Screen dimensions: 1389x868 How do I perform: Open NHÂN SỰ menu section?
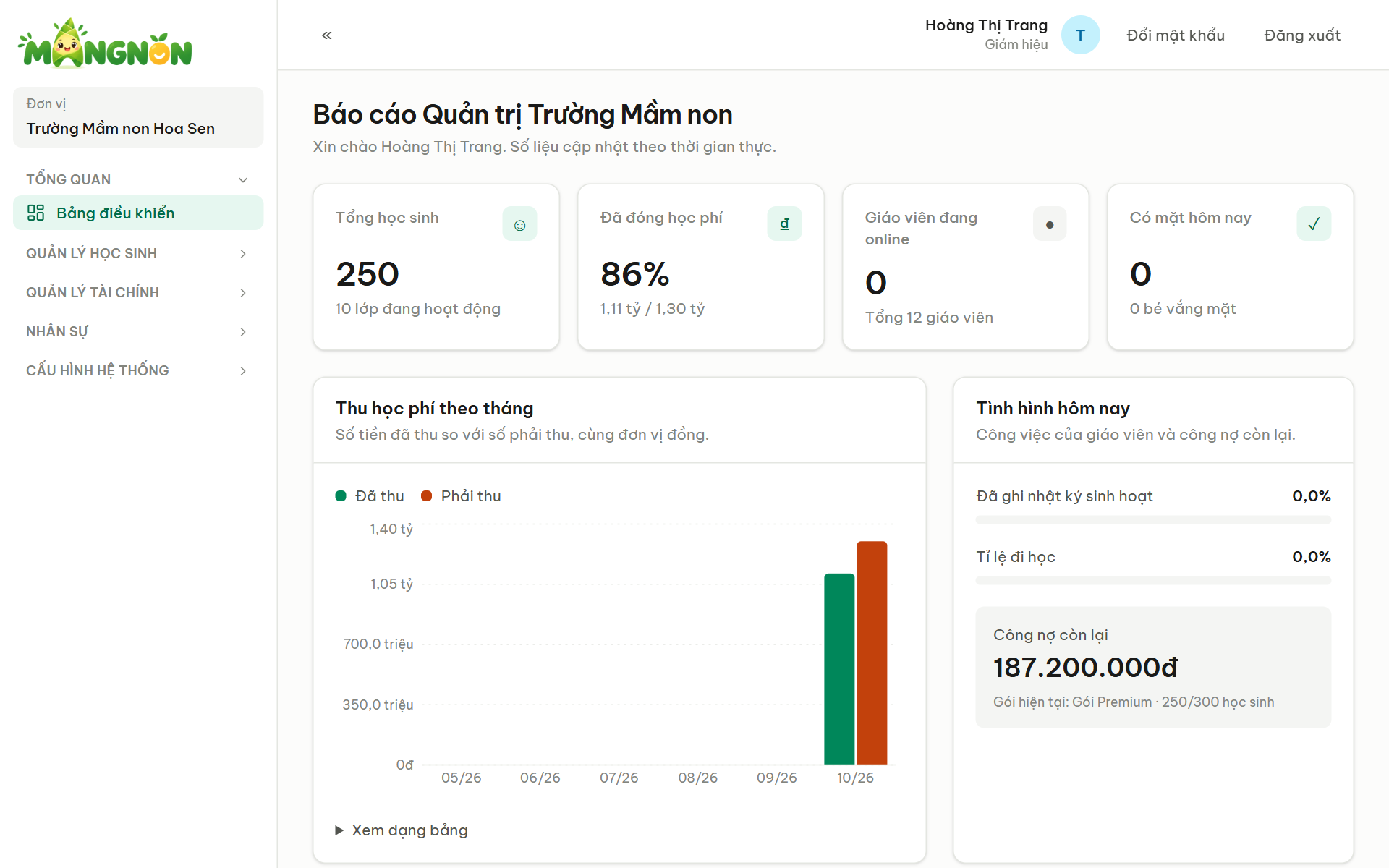point(137,331)
